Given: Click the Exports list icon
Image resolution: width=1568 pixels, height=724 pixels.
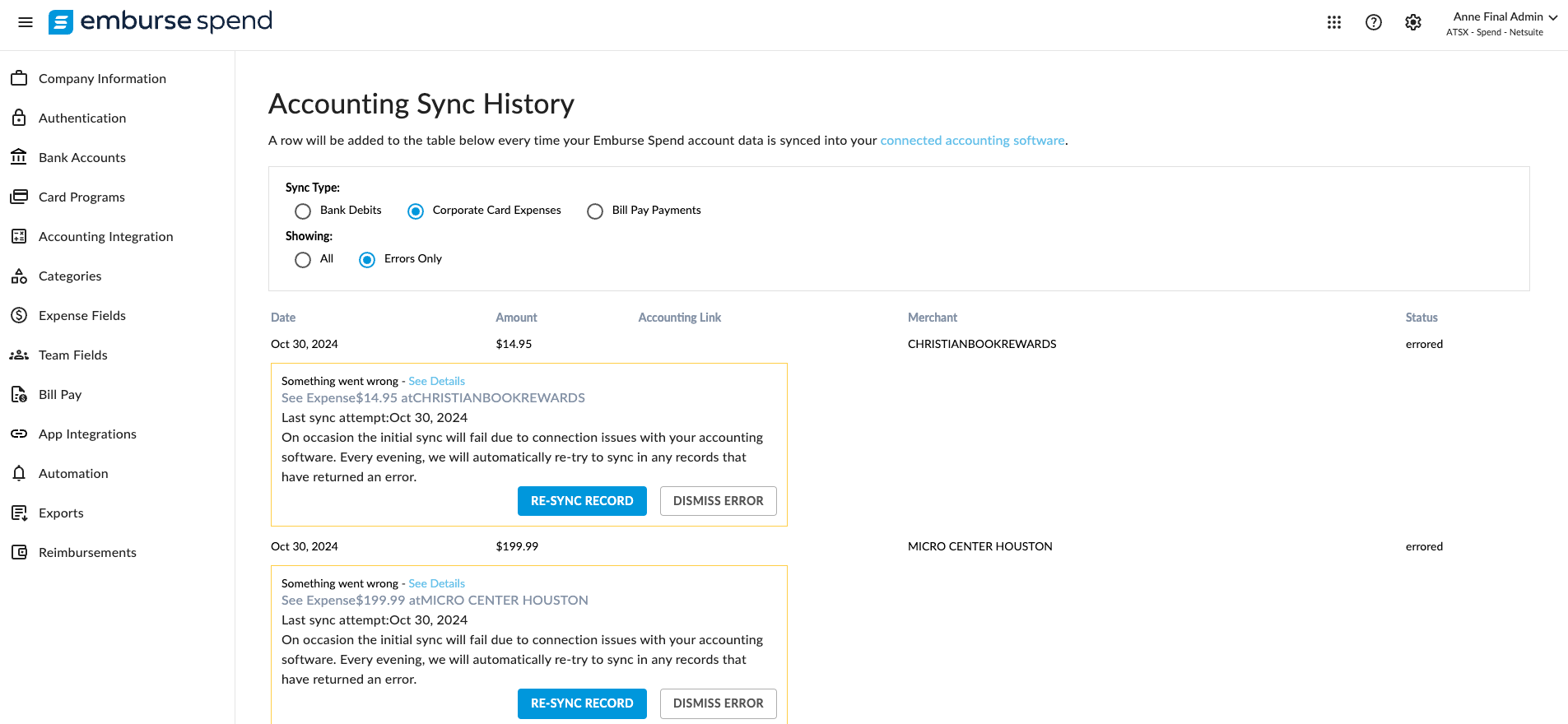Looking at the screenshot, I should [x=19, y=513].
